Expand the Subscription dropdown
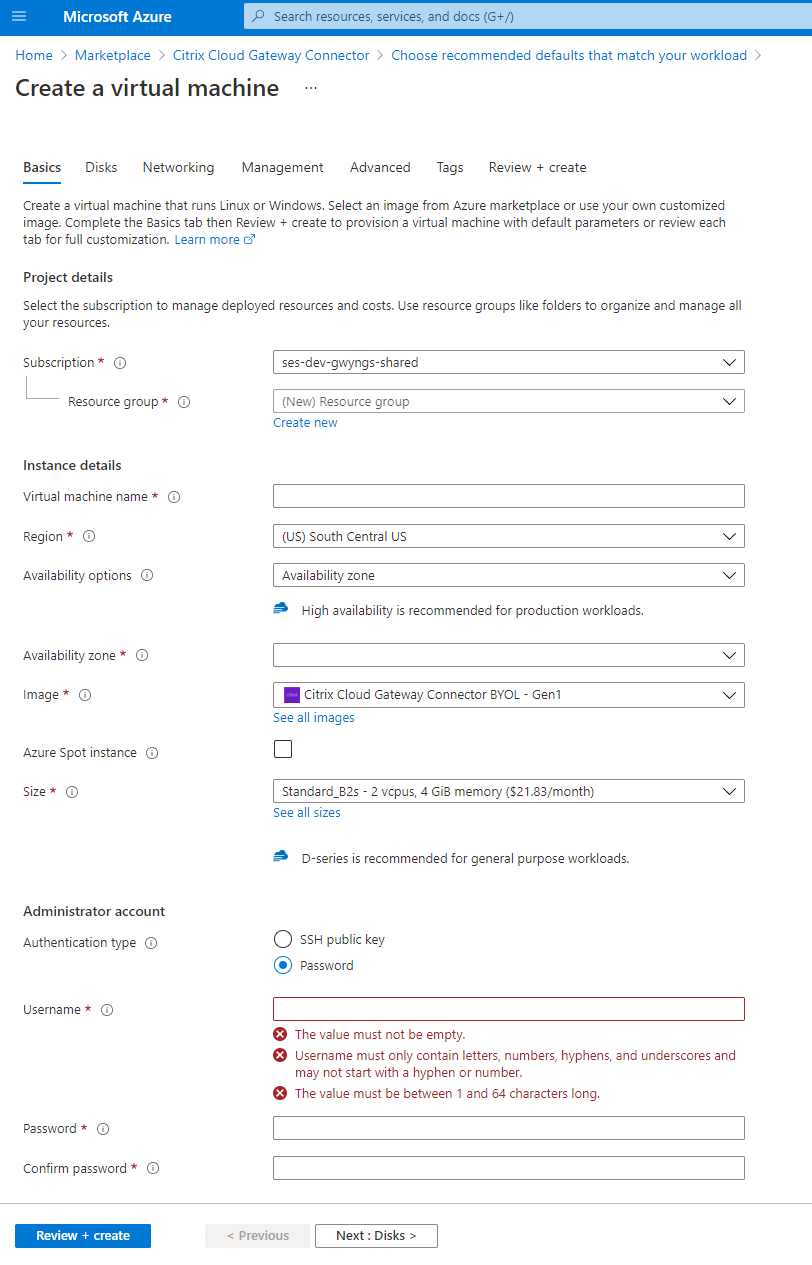 point(508,362)
